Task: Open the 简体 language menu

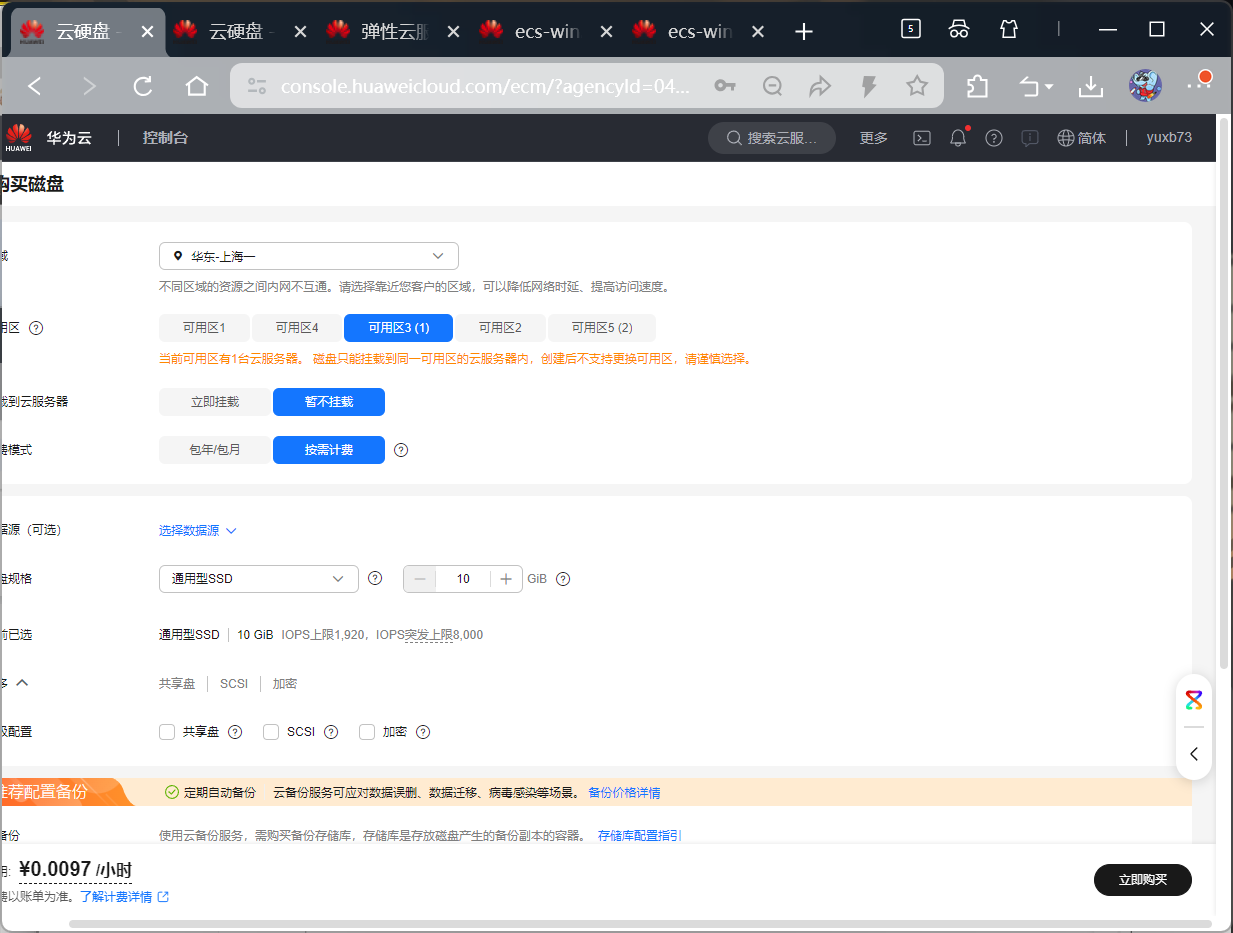Action: pyautogui.click(x=1082, y=138)
